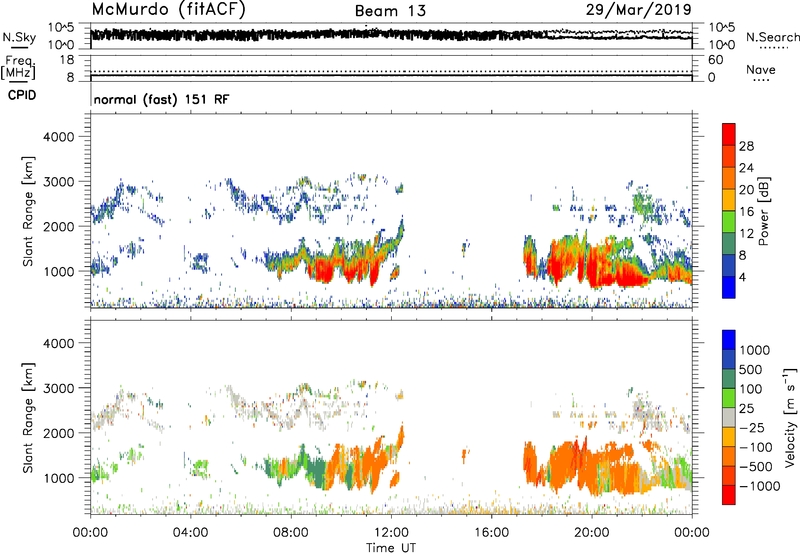Select the 16 label on Power colorbar

pyautogui.click(x=746, y=212)
